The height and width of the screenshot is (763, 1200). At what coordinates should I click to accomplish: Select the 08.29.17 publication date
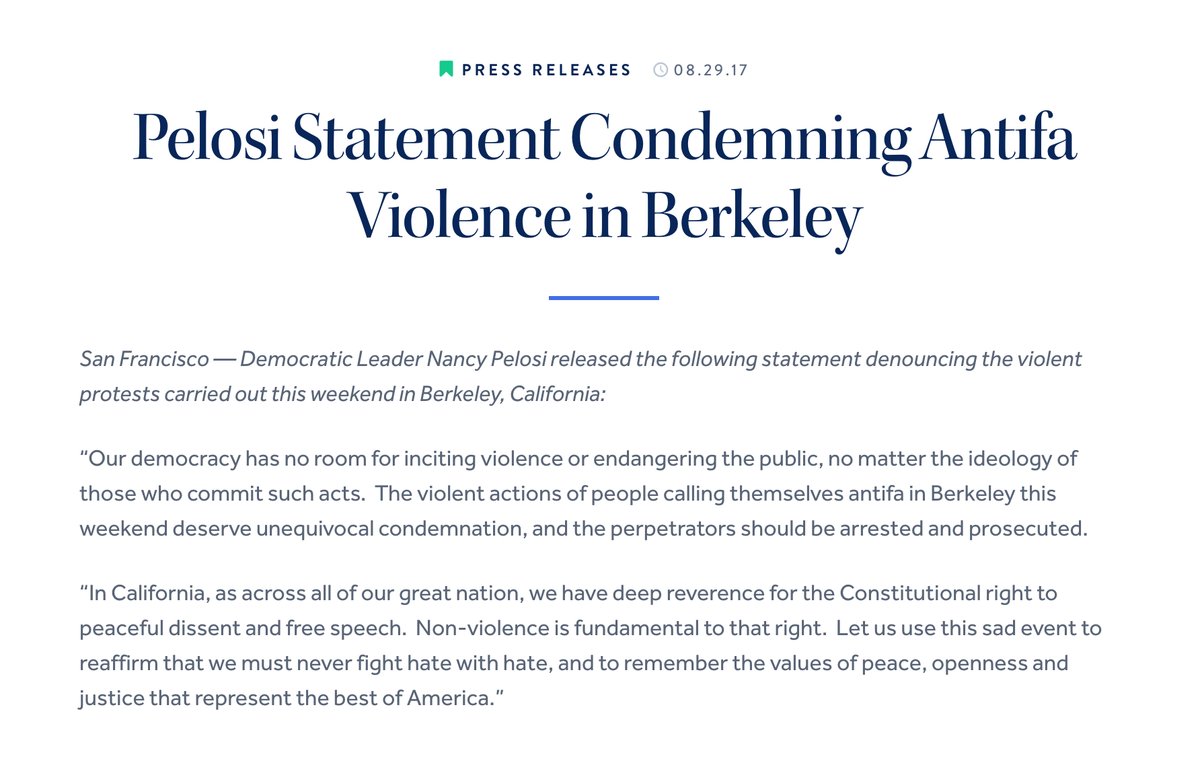711,70
